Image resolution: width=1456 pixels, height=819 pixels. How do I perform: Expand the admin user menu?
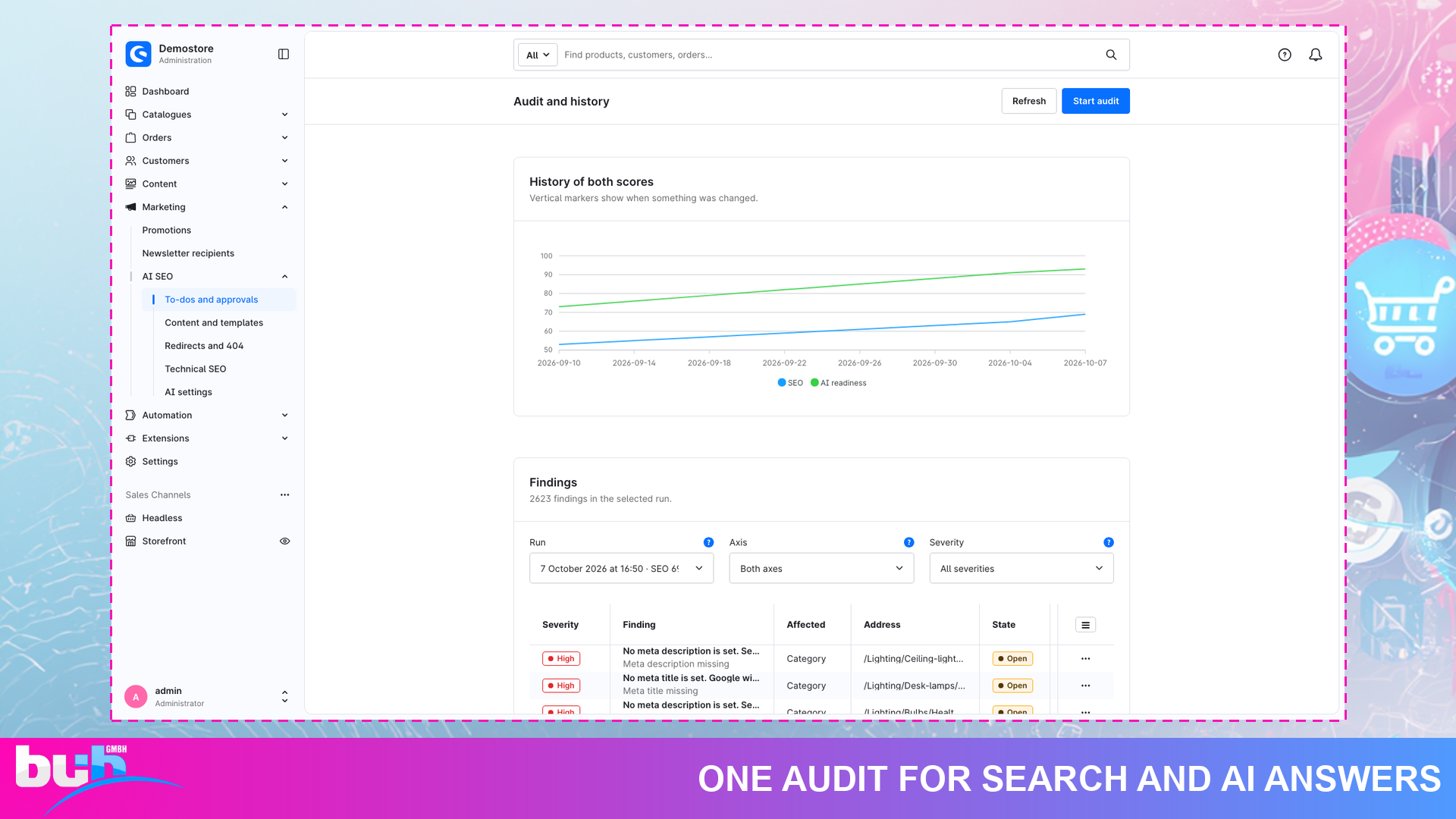point(285,697)
